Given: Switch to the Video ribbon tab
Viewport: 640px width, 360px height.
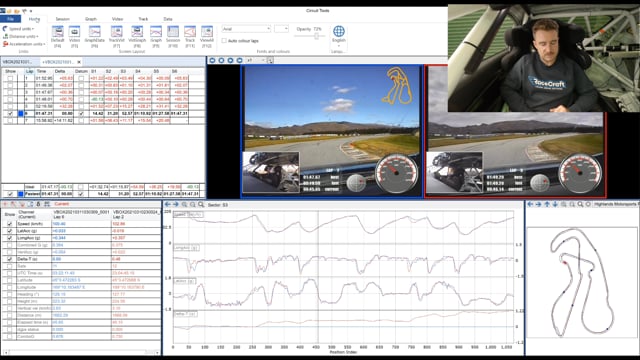Looking at the screenshot, I should pos(117,19).
